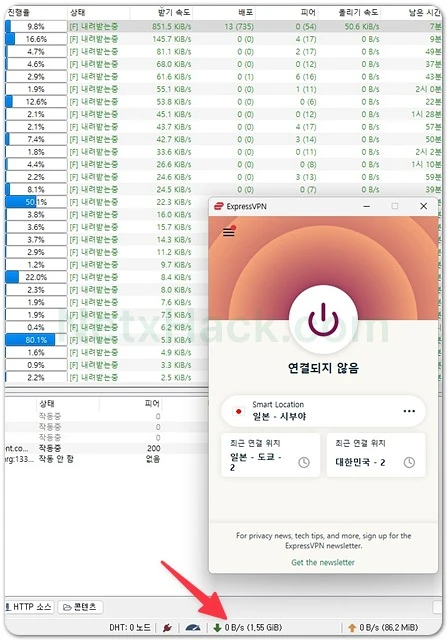Sort by the 남은 시간 column header

point(411,13)
